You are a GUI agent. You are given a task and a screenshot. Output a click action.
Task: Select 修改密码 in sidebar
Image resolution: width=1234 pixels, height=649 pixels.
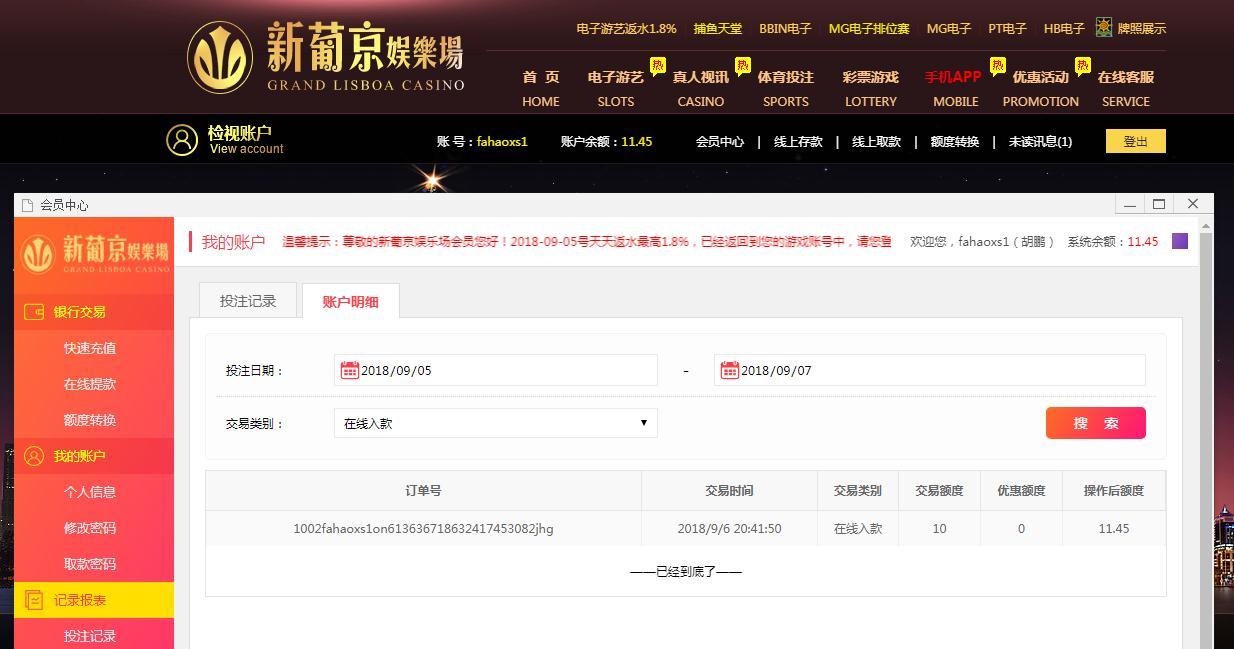[90, 528]
